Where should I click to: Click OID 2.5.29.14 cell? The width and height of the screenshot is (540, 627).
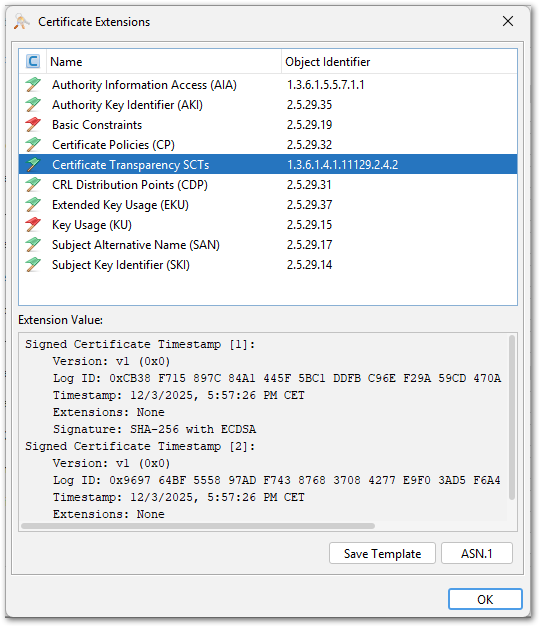[x=309, y=265]
